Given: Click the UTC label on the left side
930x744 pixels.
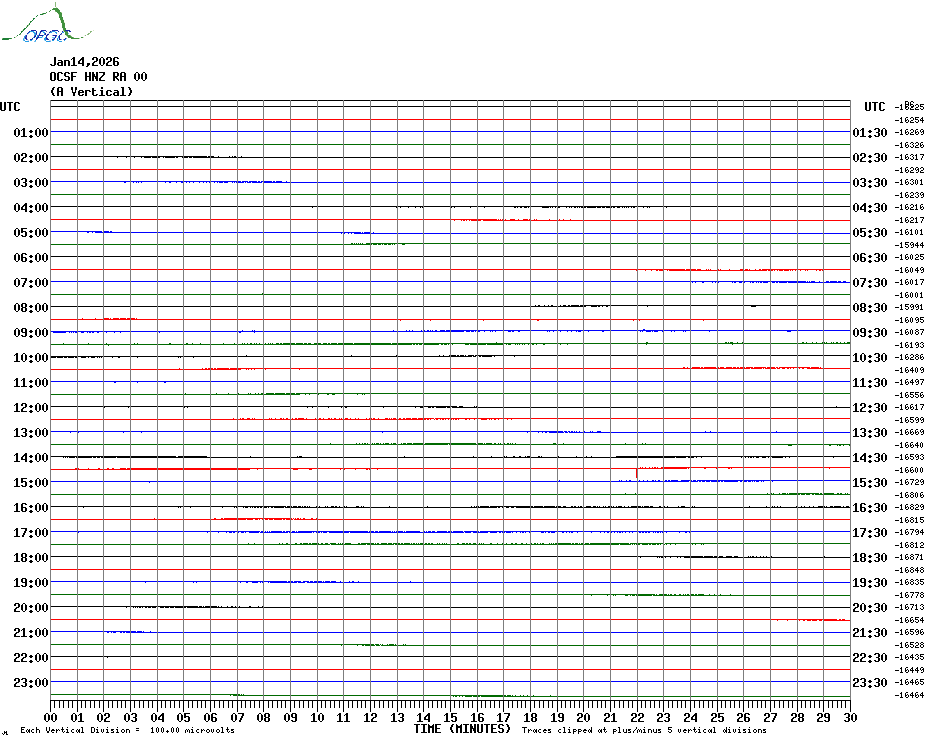Looking at the screenshot, I should click(x=10, y=107).
